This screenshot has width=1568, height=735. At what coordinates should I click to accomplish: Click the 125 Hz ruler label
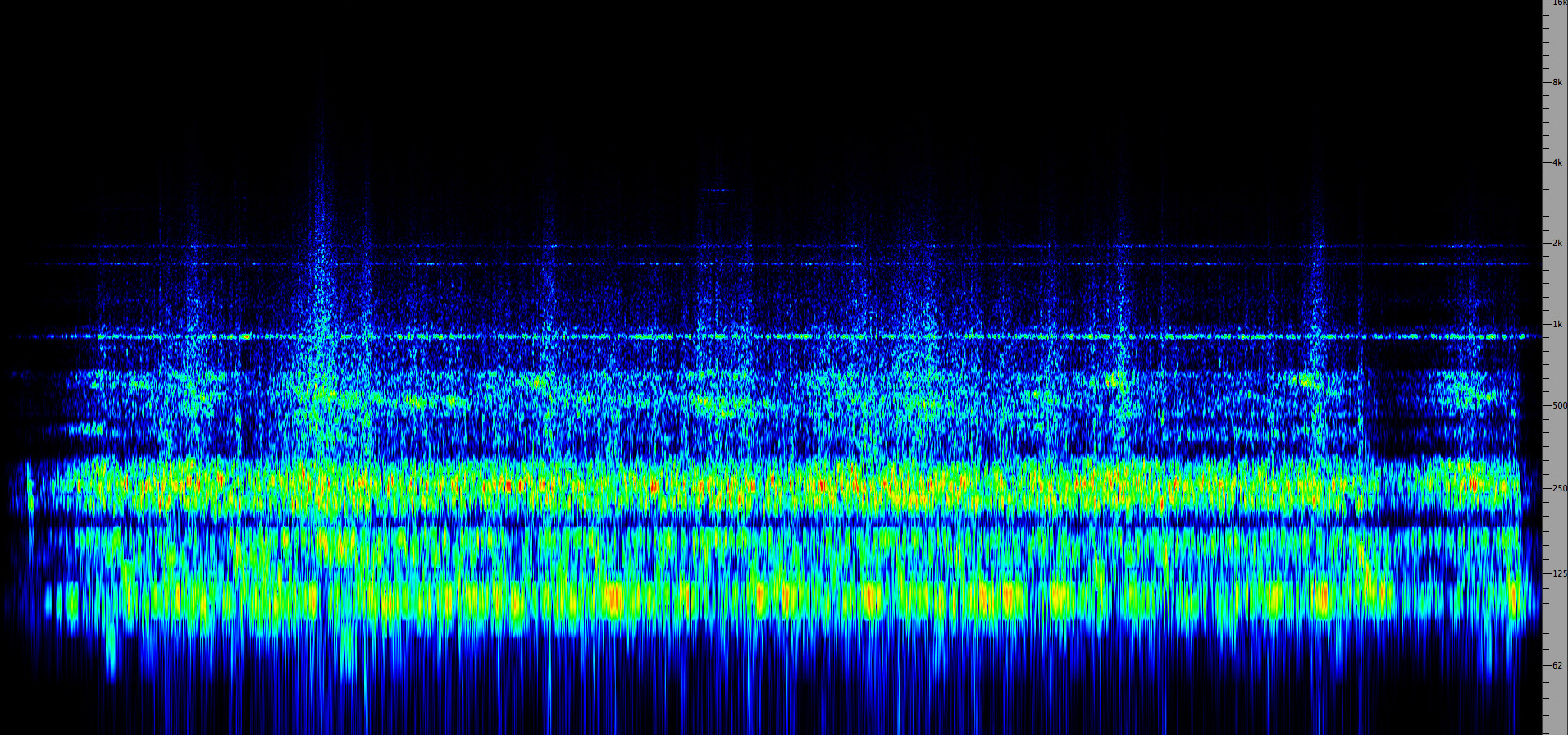pos(1557,573)
